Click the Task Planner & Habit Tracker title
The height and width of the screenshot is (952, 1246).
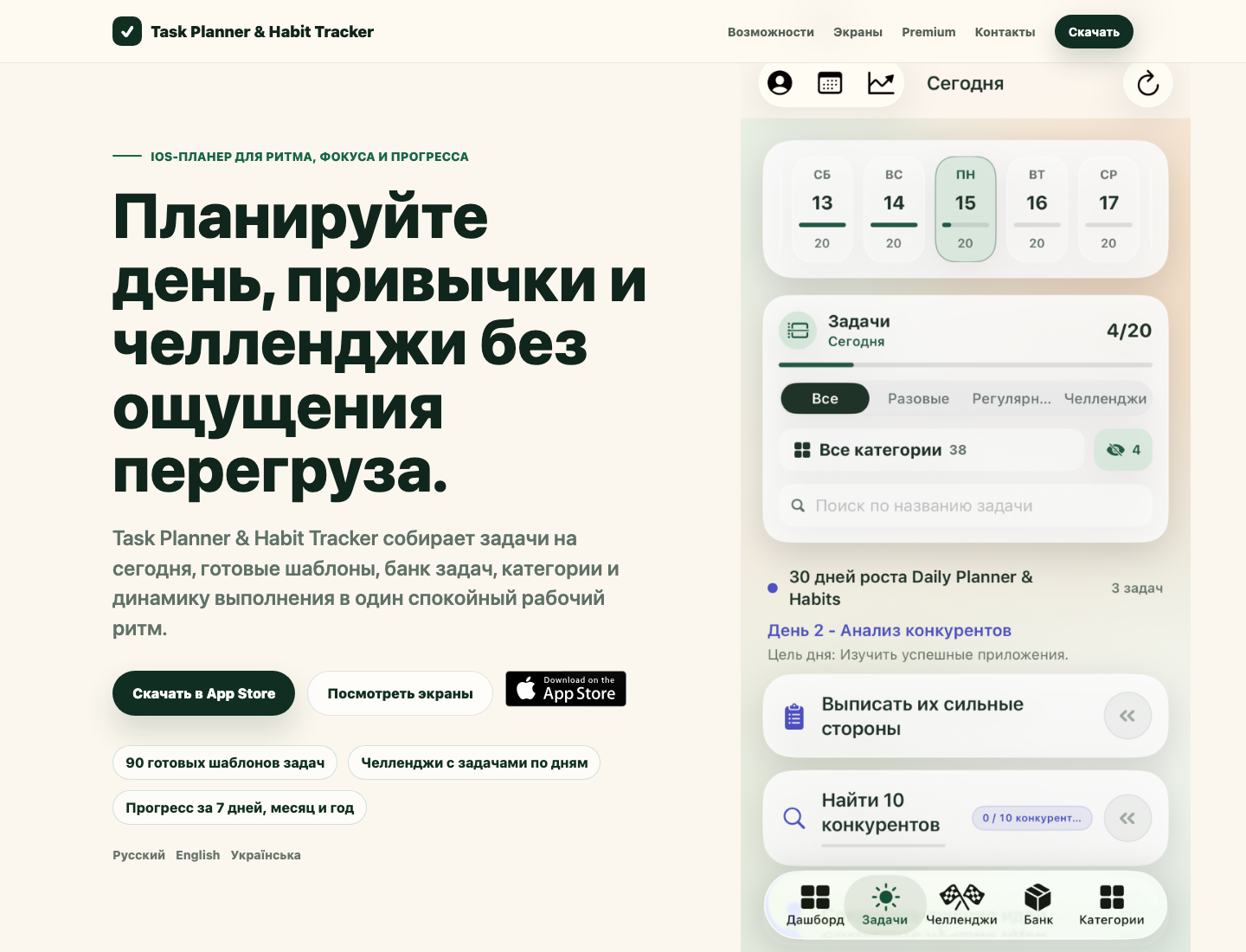[262, 31]
